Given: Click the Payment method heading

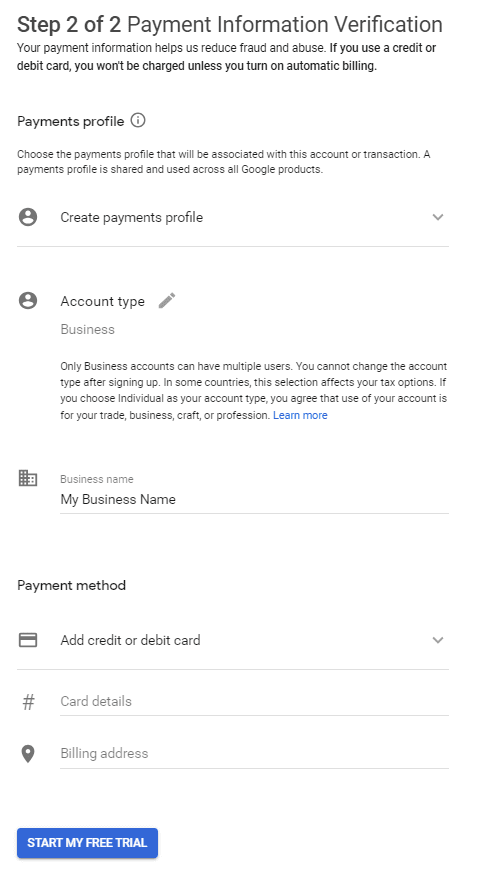Looking at the screenshot, I should point(72,585).
